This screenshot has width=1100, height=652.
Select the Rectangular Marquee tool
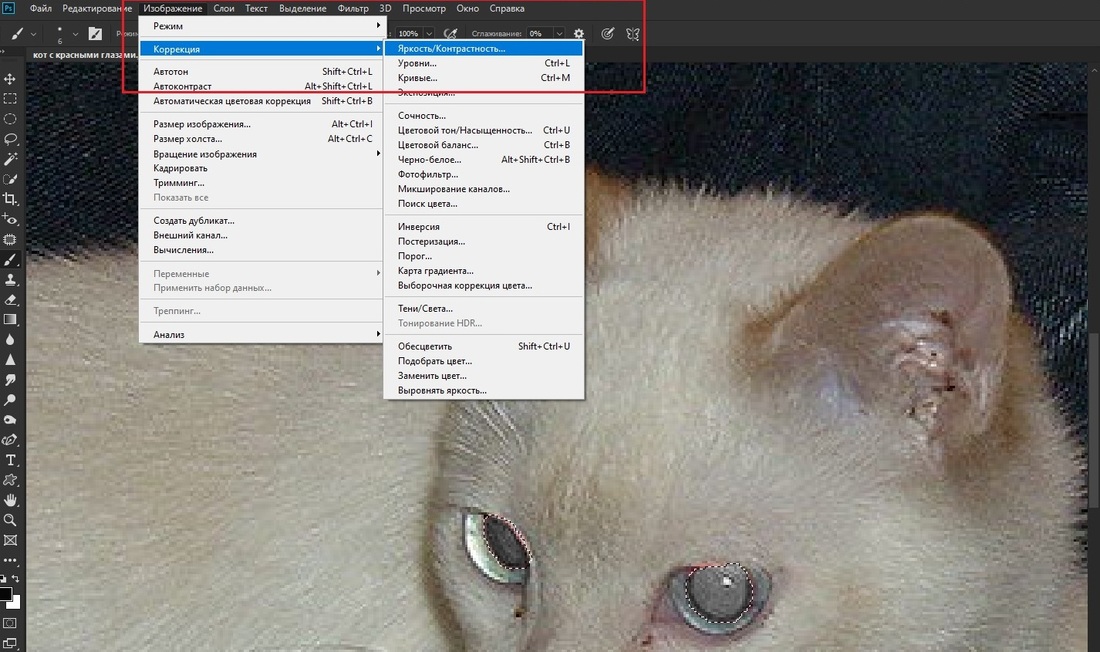[x=11, y=99]
